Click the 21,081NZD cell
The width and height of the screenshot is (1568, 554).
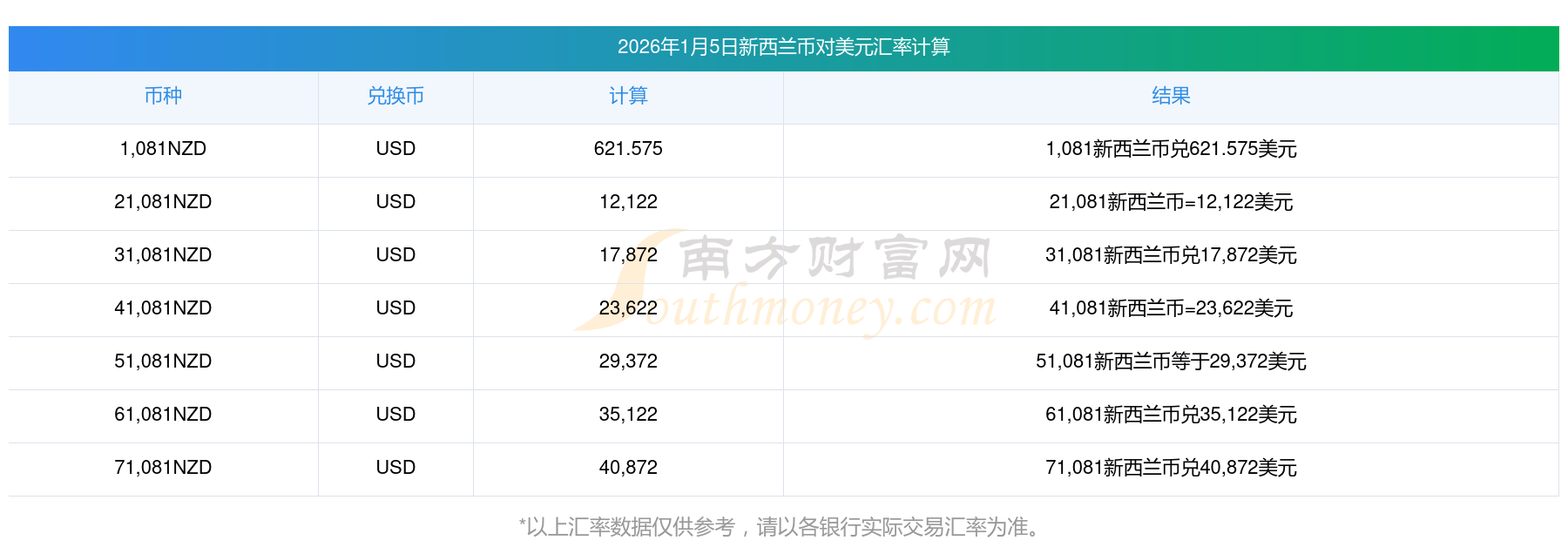click(x=163, y=202)
